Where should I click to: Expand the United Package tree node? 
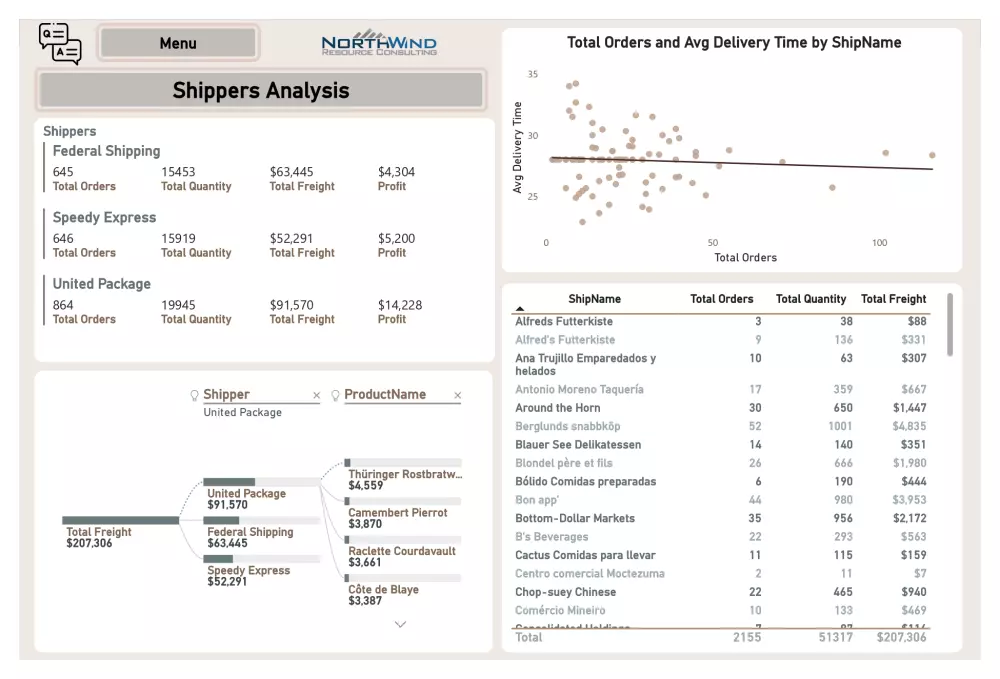[x=232, y=480]
